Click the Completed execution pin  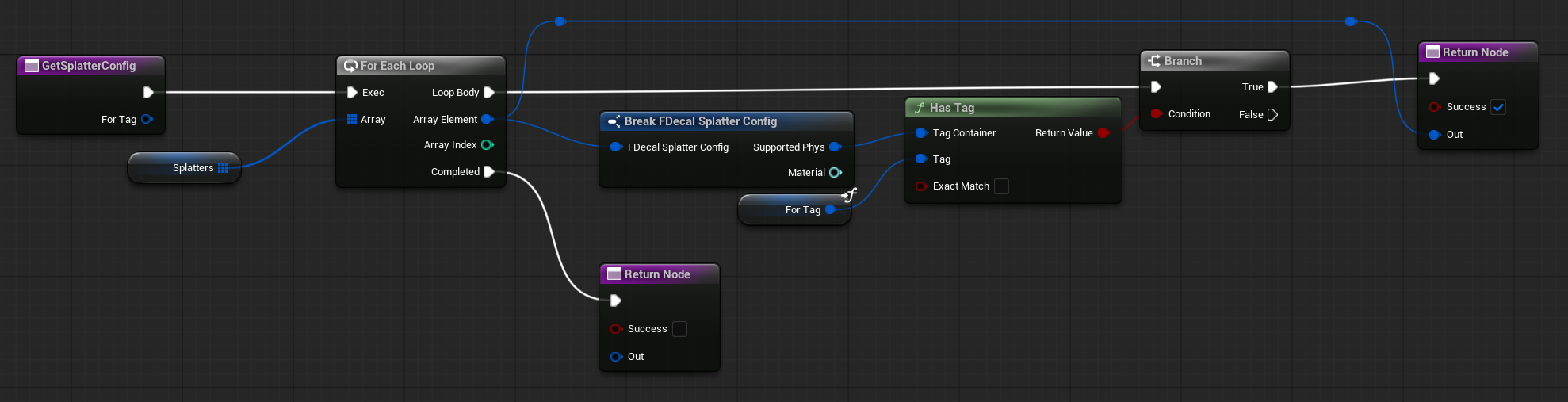[x=489, y=172]
